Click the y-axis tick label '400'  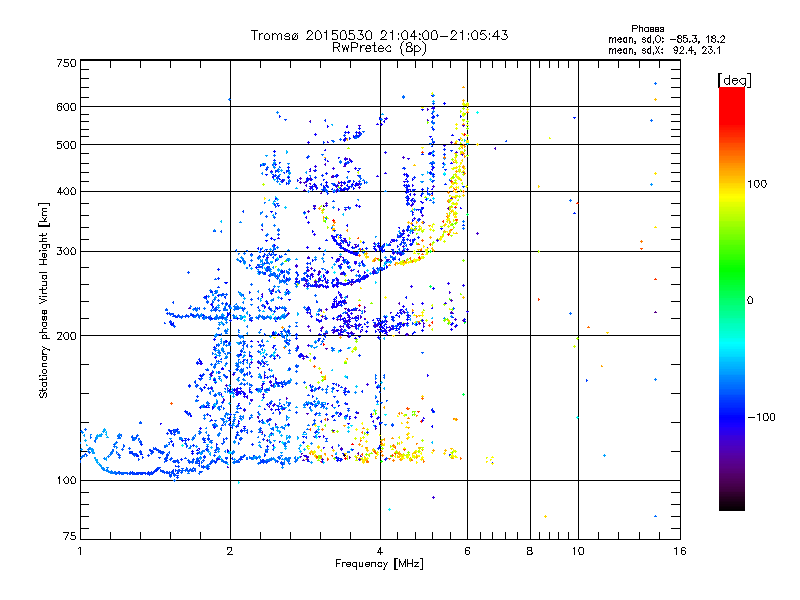pos(66,192)
